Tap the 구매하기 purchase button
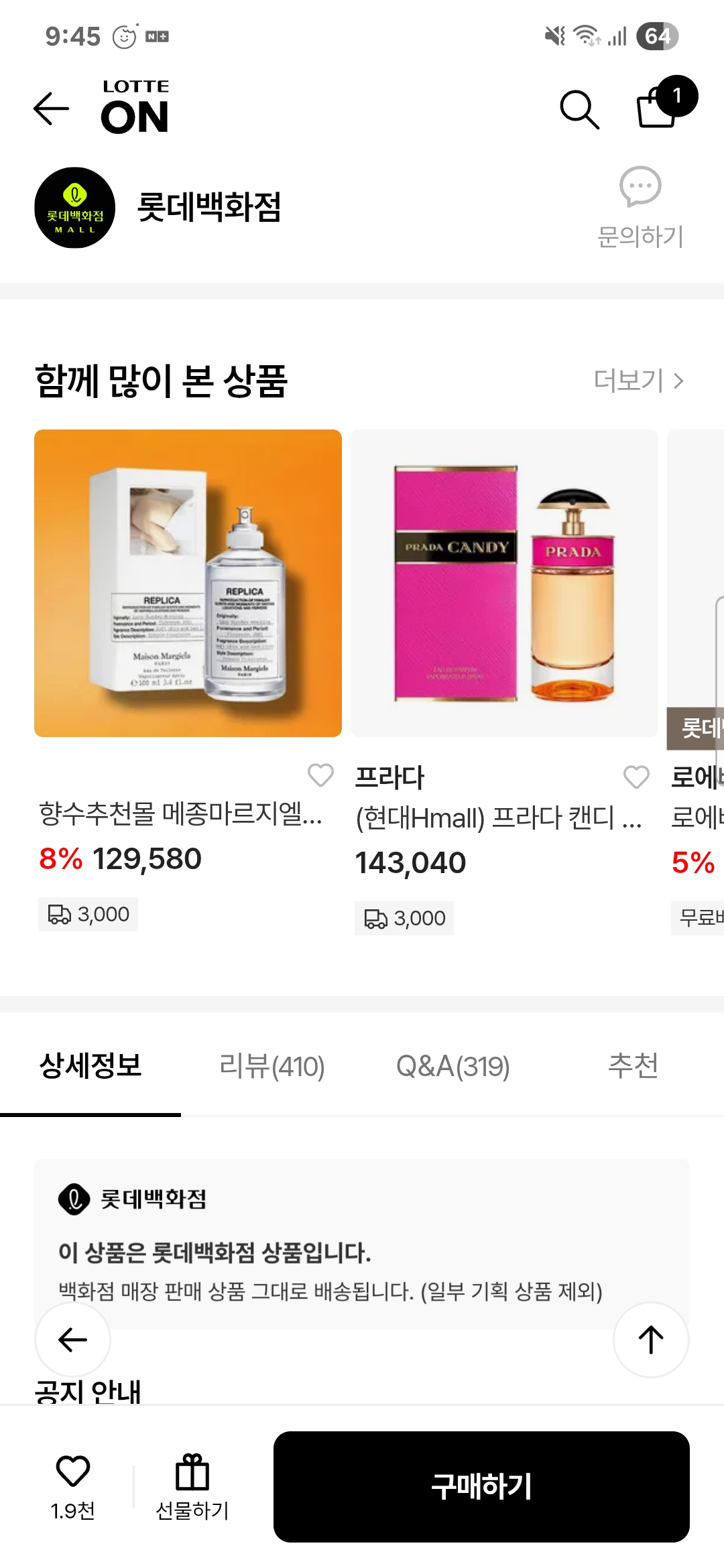 (481, 1487)
